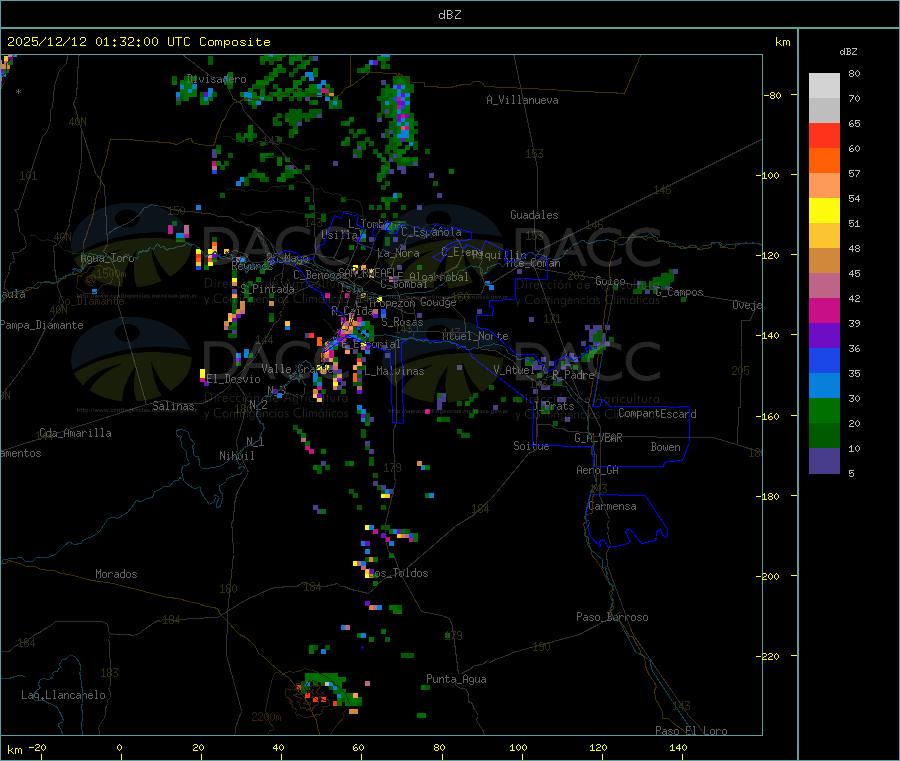Click the La_Nora label
The height and width of the screenshot is (761, 900).
click(398, 253)
